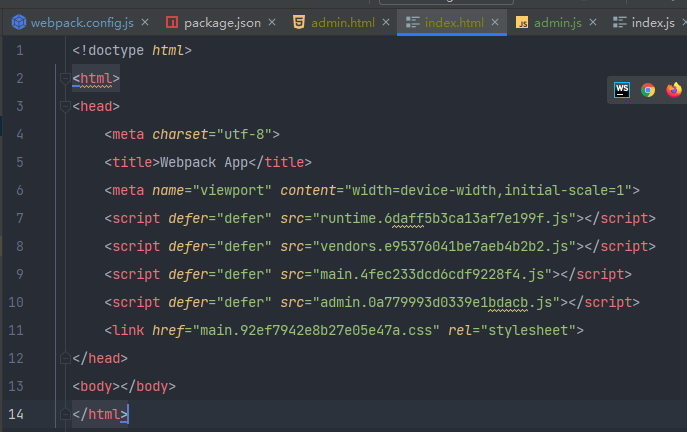Image resolution: width=687 pixels, height=432 pixels.
Task: Close the package.json tab
Action: (x=272, y=22)
